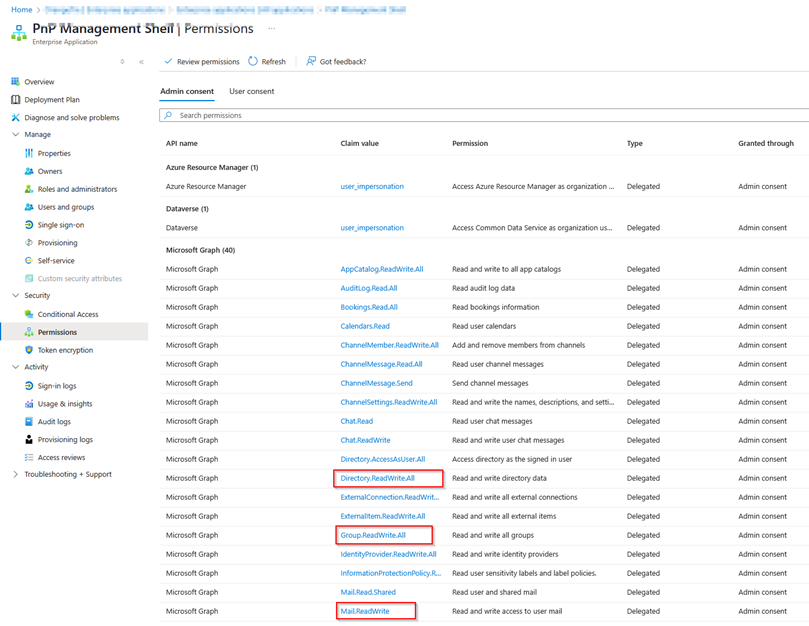Open Mail.ReadWrite claim link
The width and height of the screenshot is (809, 626).
[x=365, y=611]
